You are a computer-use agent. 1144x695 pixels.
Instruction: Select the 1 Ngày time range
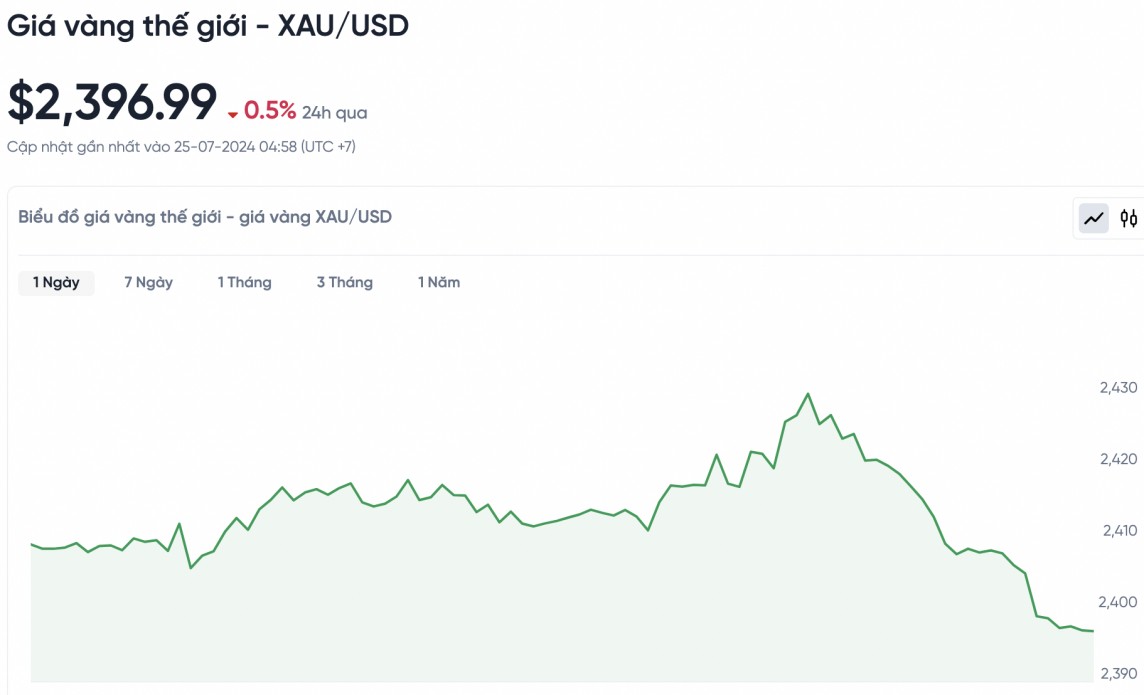56,283
